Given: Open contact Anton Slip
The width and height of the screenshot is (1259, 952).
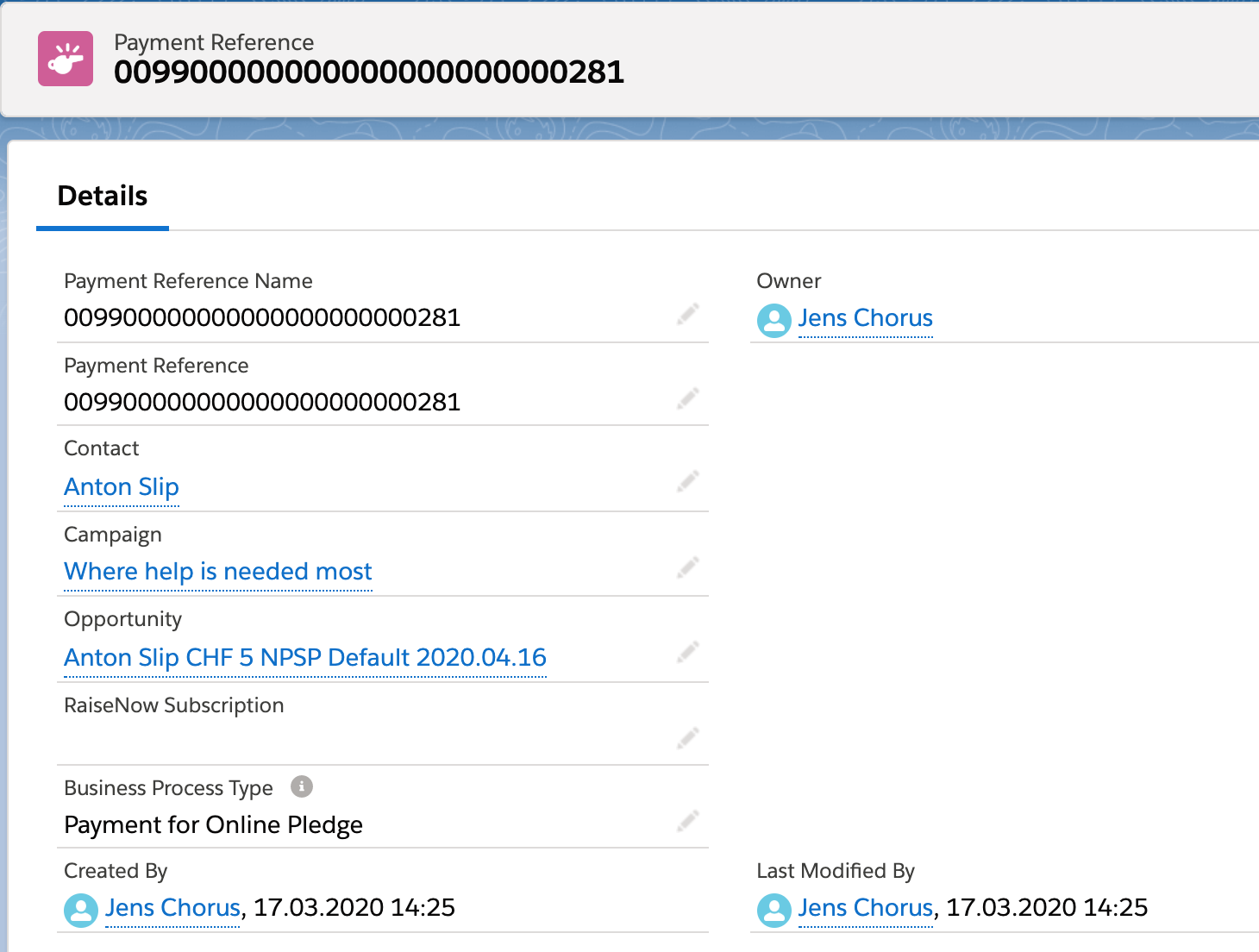Looking at the screenshot, I should tap(122, 487).
